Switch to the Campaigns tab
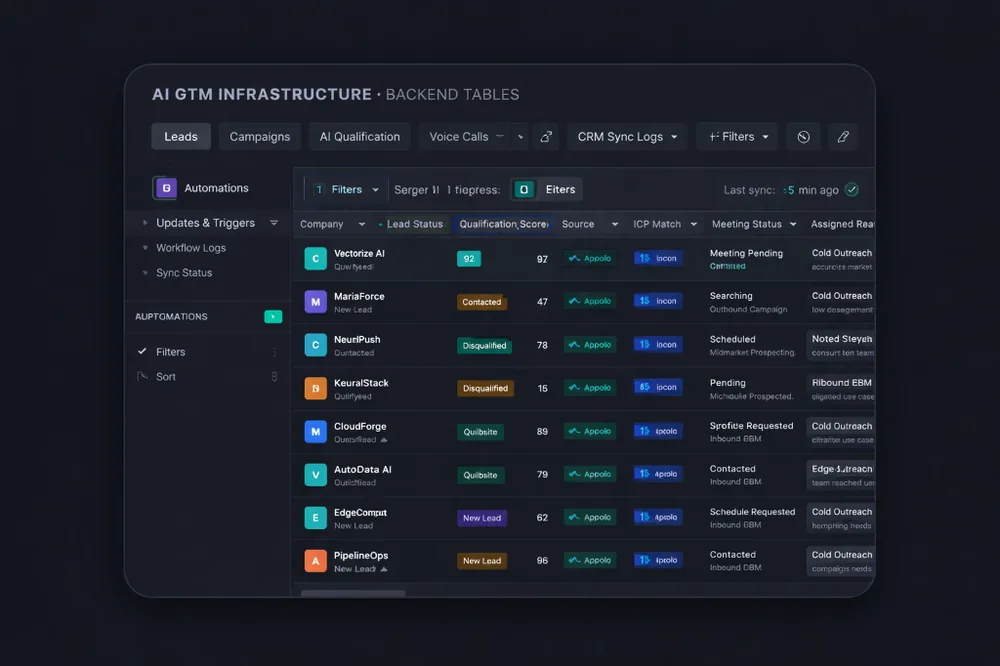The width and height of the screenshot is (1000, 666). point(260,137)
